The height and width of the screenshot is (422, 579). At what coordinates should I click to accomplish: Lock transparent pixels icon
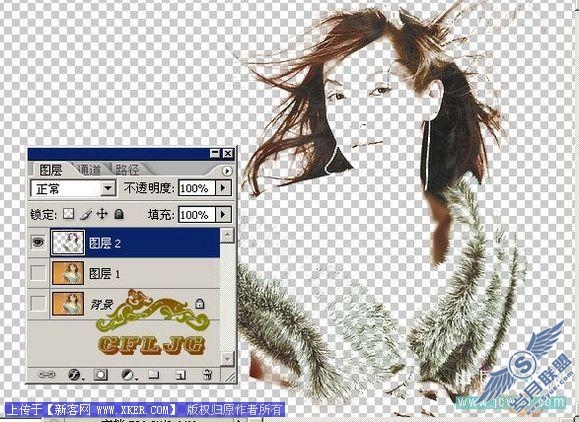(x=69, y=214)
